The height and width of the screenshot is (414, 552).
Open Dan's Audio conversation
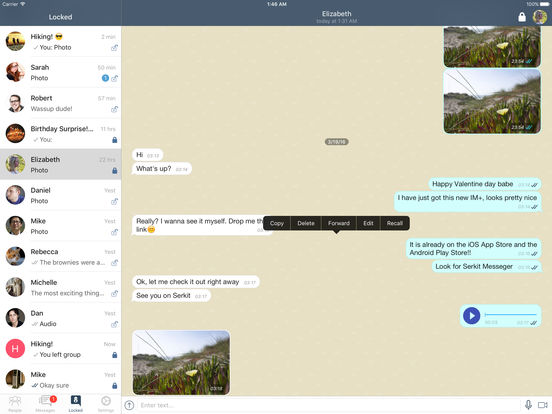[61, 318]
